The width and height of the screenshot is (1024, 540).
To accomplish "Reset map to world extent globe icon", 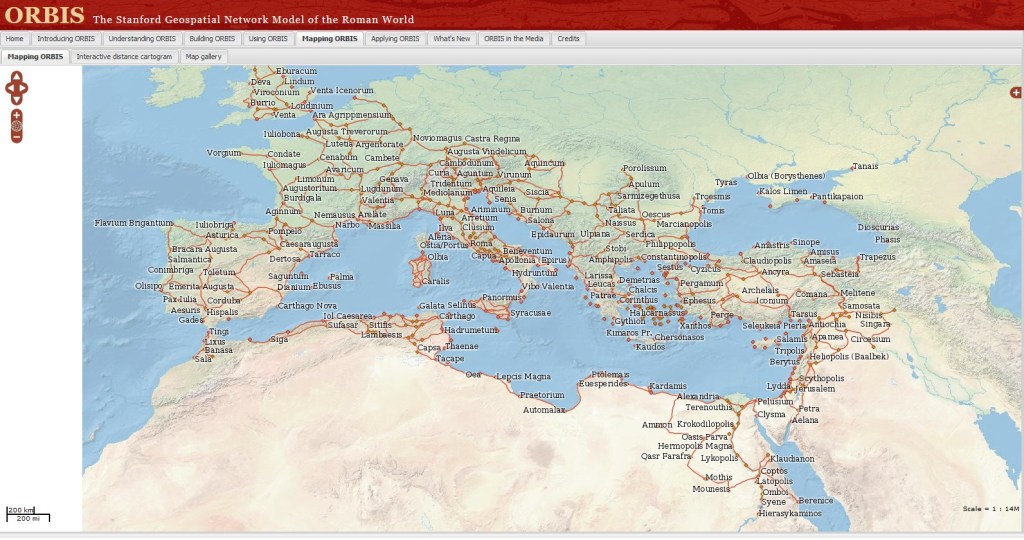I will pos(16,126).
